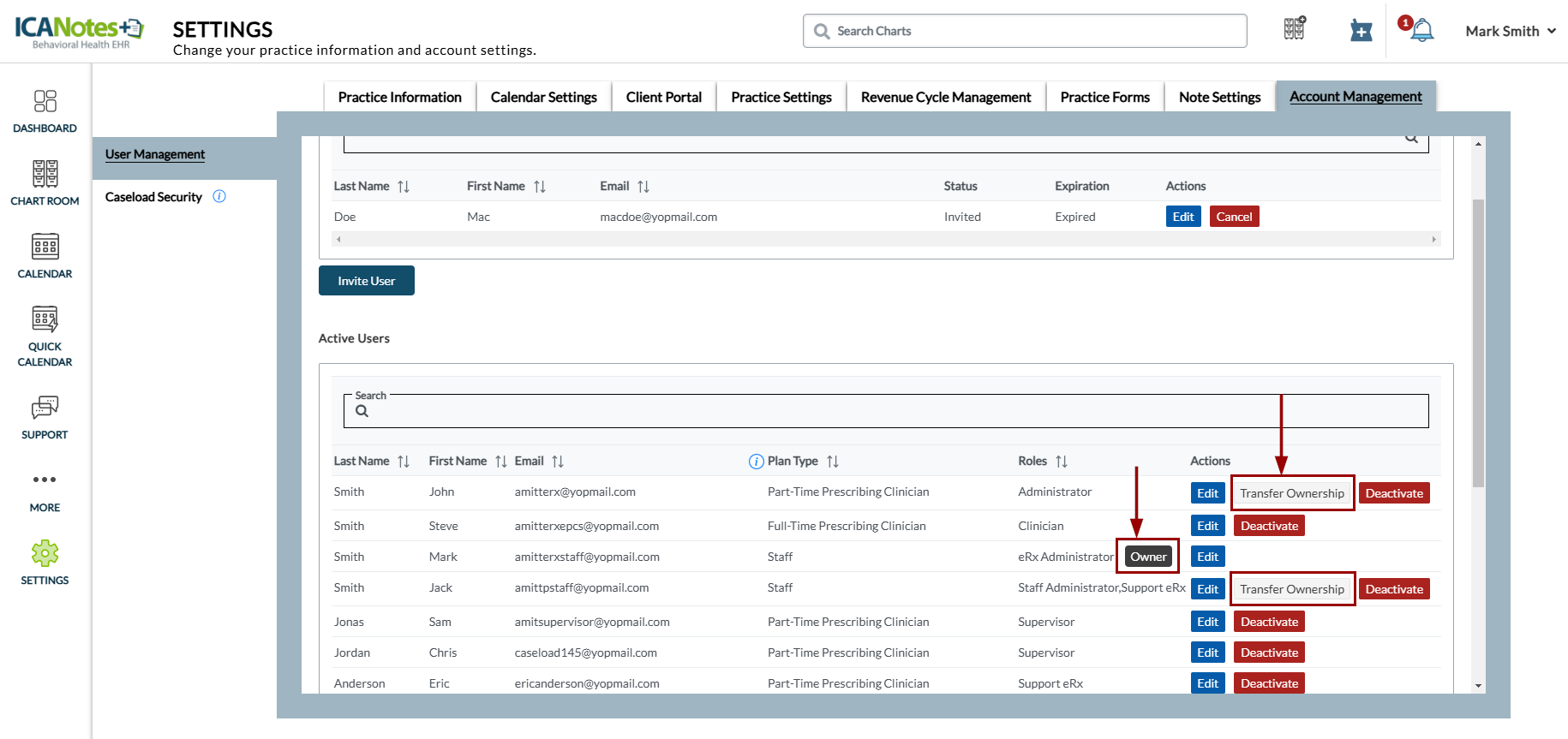Edit the Mark Smith user row
This screenshot has width=1568, height=739.
pyautogui.click(x=1207, y=557)
